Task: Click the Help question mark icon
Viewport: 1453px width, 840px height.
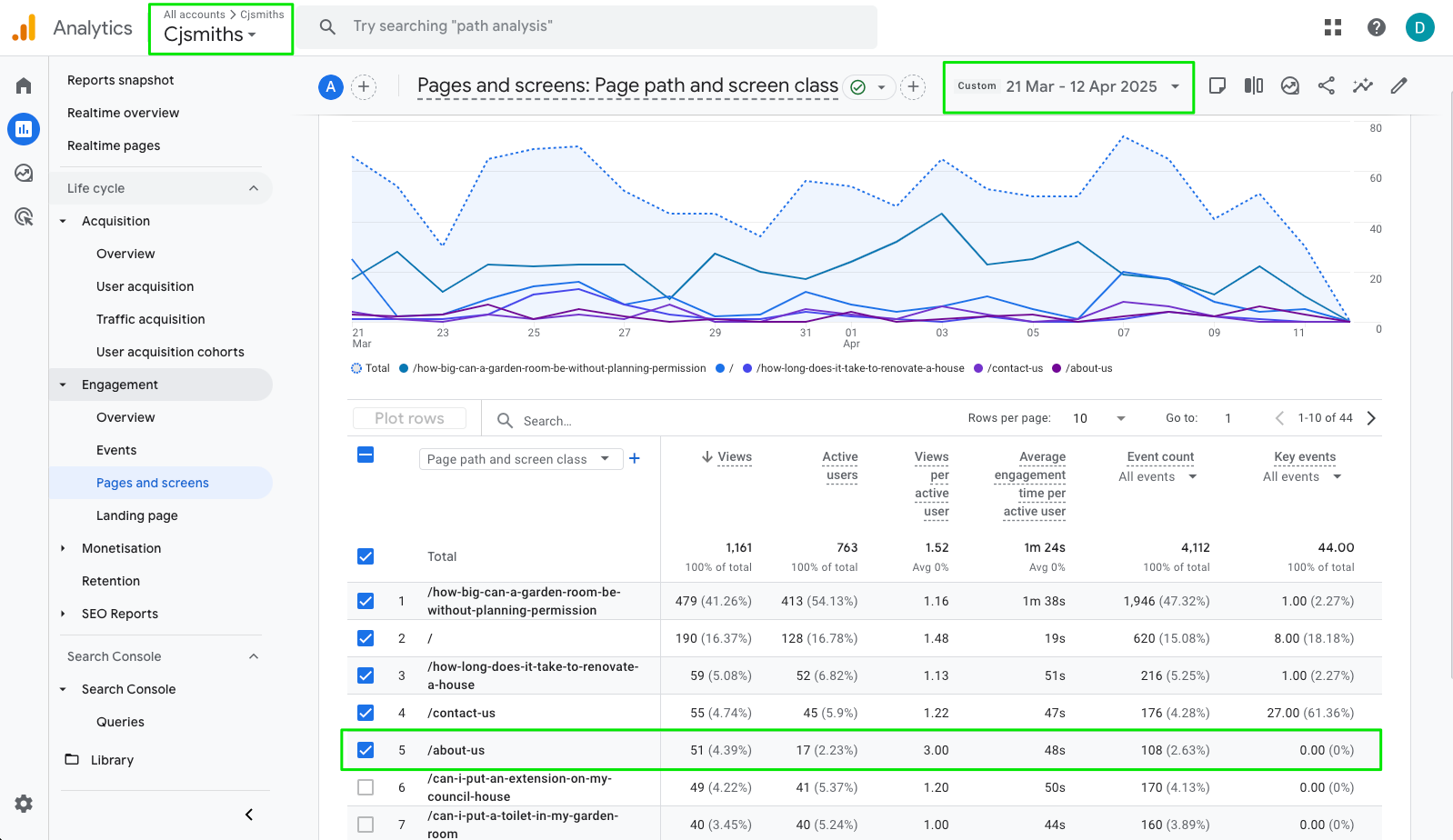Action: 1376,27
